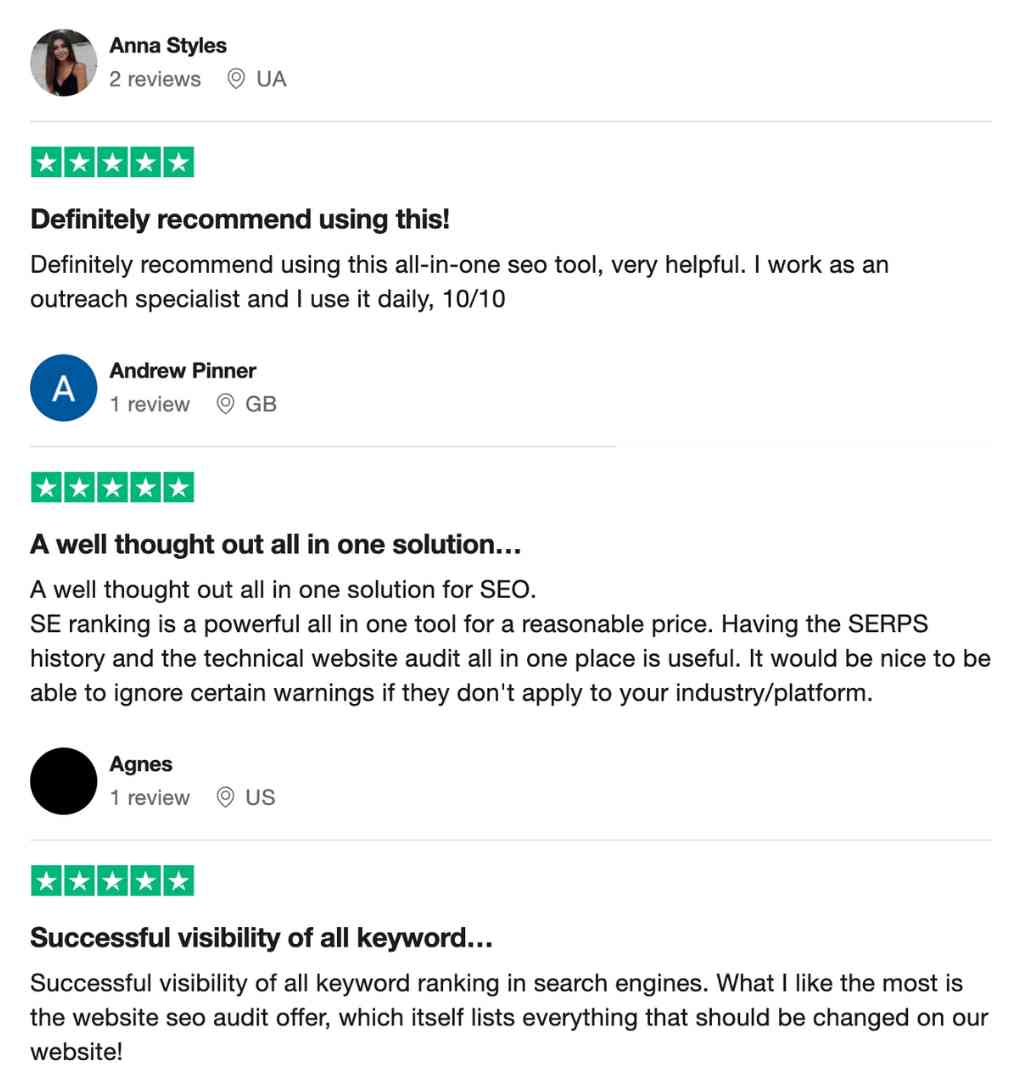Open the "Definitely recommend using this!" review title
The width and height of the screenshot is (1024, 1076).
[240, 219]
